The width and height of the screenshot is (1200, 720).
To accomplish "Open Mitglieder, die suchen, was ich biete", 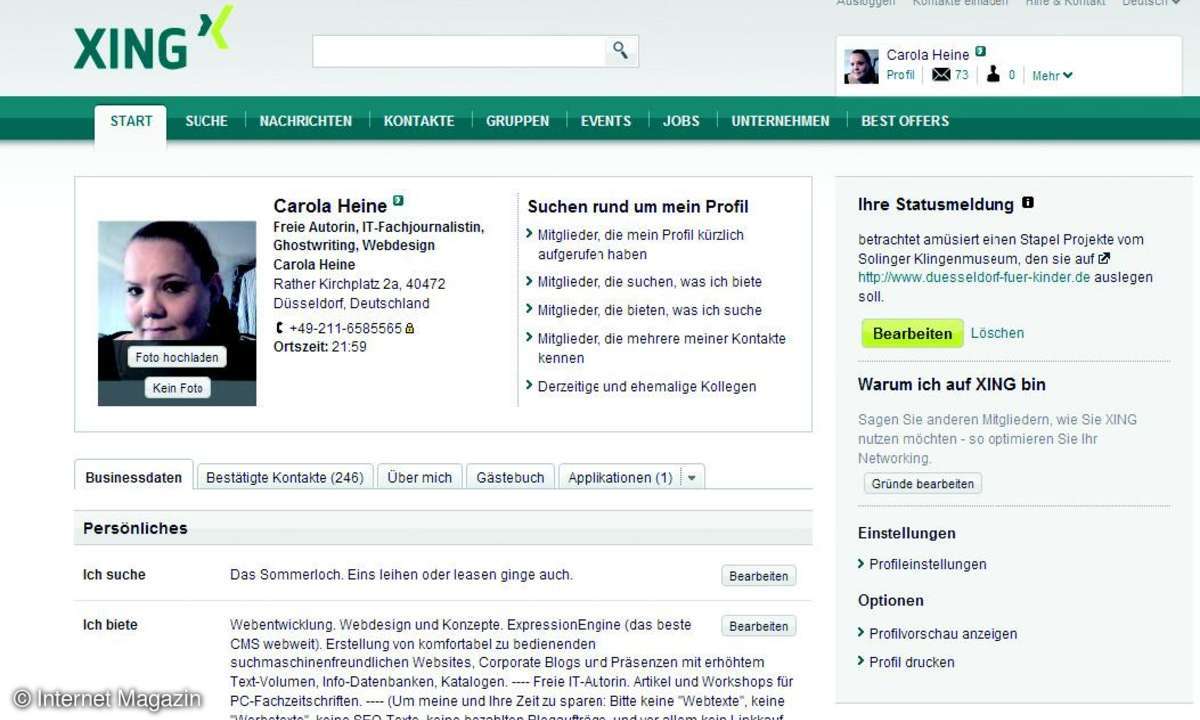I will pos(649,282).
